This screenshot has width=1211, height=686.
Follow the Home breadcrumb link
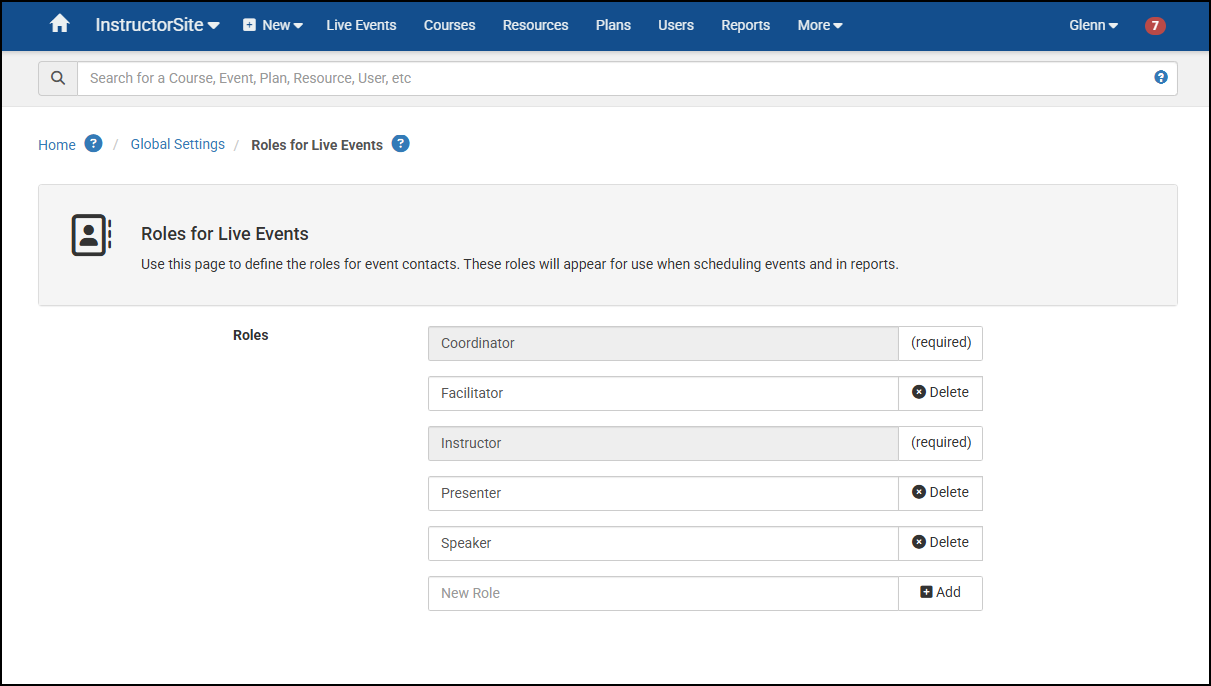57,145
